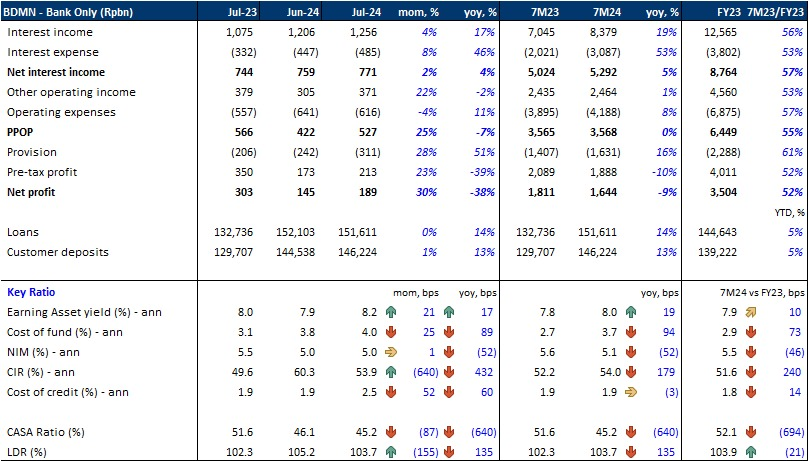Click the red down arrow beside Cost of fund 94
Screen dimensions: 808x461
(631, 332)
